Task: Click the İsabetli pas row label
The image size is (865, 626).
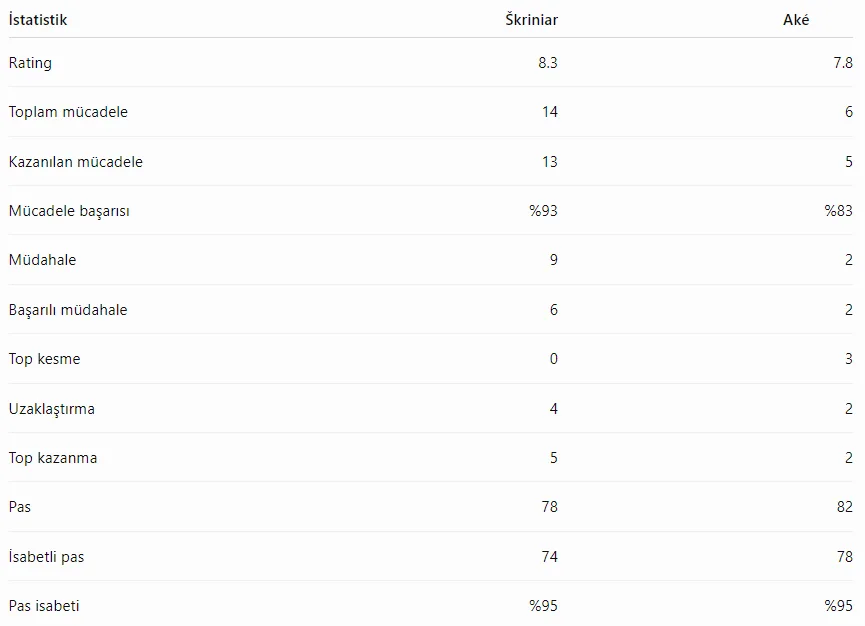Action: pyautogui.click(x=46, y=557)
